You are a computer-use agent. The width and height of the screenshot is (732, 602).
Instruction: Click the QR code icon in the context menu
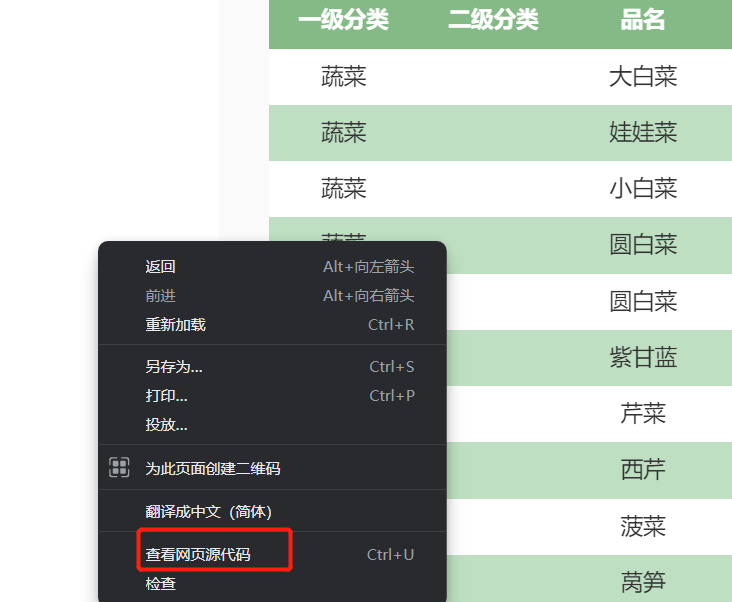tap(119, 468)
